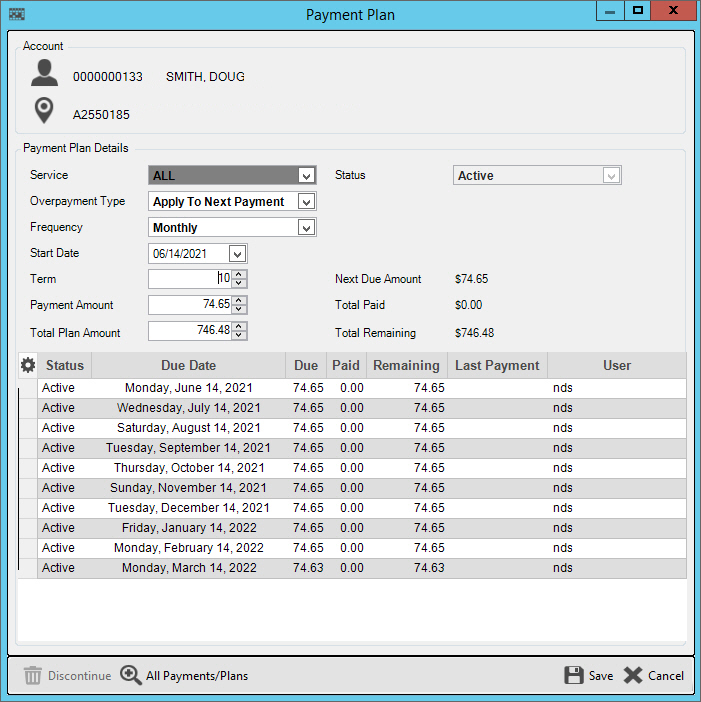Click the Next Due Amount value $74.65
701x702 pixels.
(471, 279)
